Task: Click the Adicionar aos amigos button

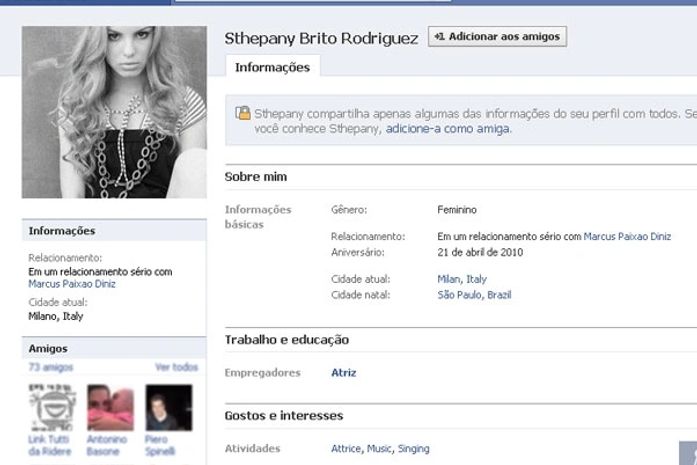Action: pos(497,36)
